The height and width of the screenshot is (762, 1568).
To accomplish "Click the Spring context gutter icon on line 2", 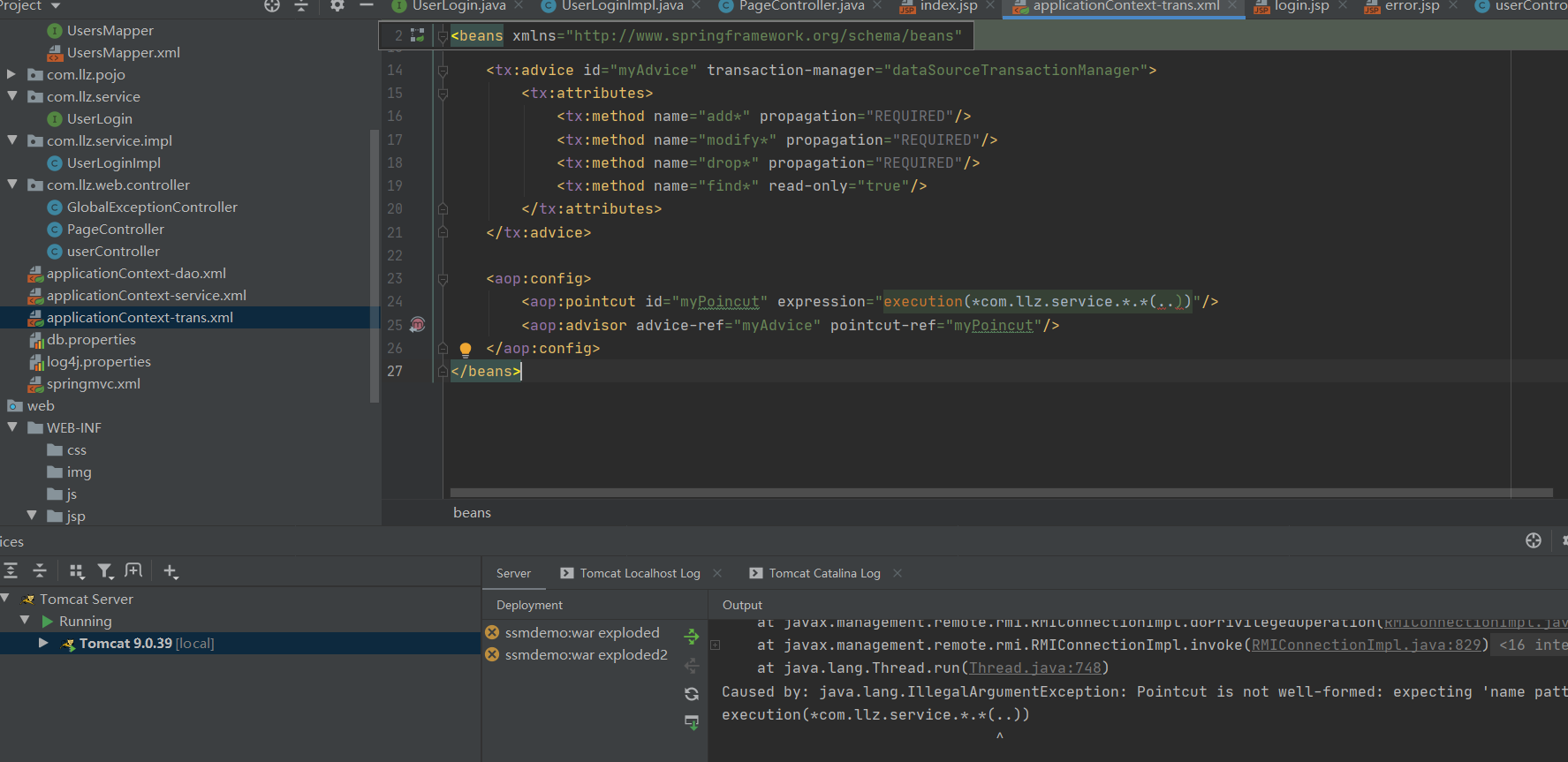I will pos(418,35).
